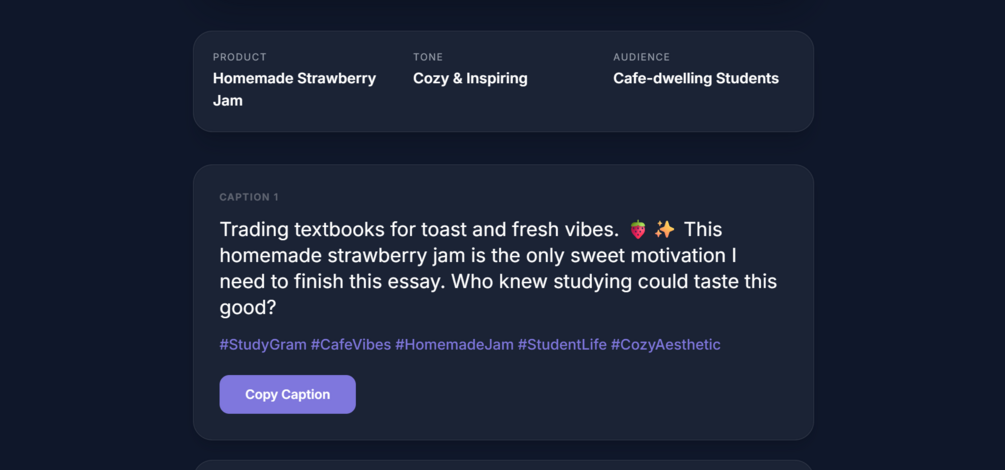Click the word 'good?' in caption

click(247, 308)
